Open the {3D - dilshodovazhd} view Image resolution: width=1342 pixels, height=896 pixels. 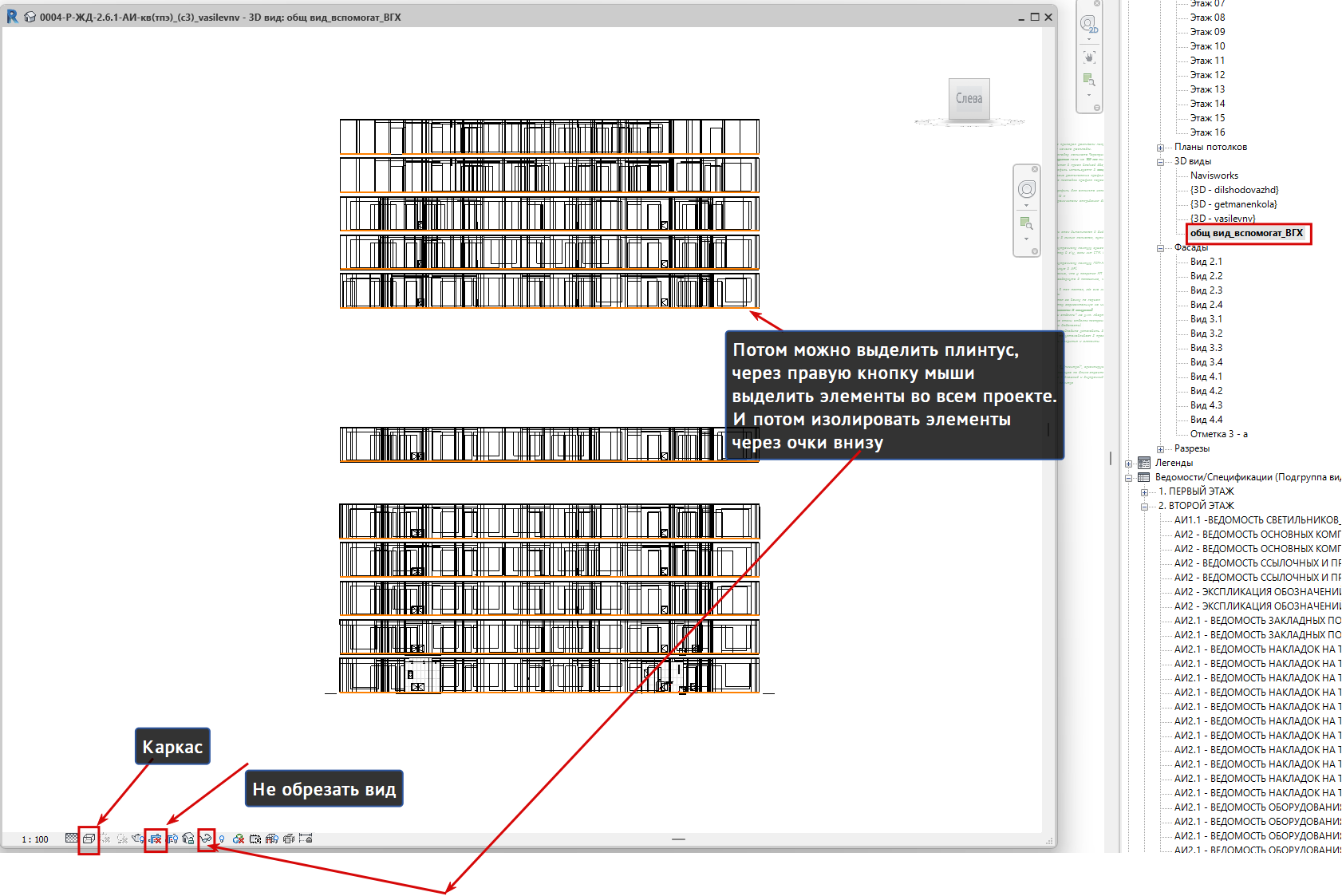[x=1234, y=190]
